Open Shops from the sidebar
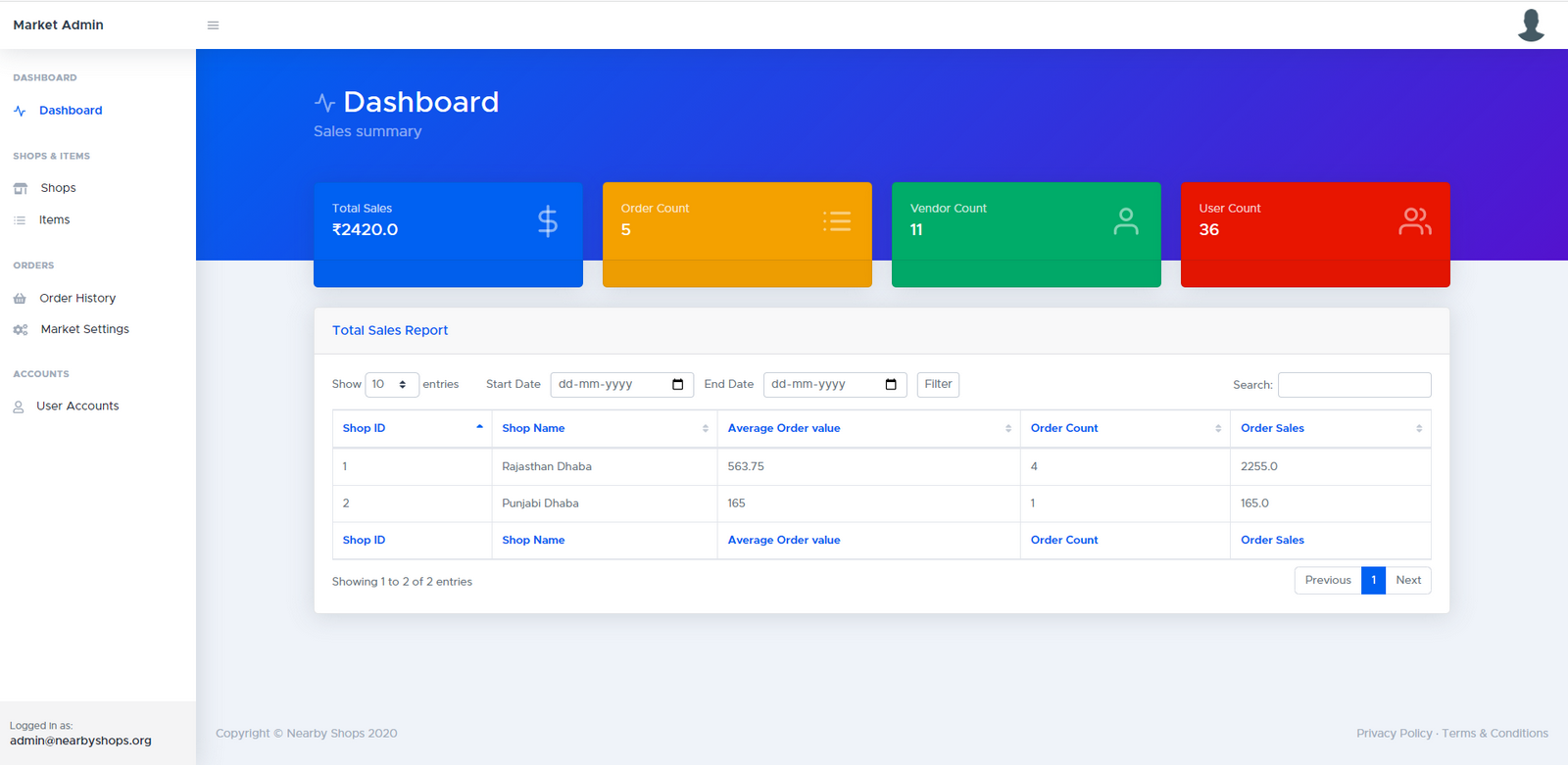Viewport: 1568px width, 765px height. (x=58, y=188)
